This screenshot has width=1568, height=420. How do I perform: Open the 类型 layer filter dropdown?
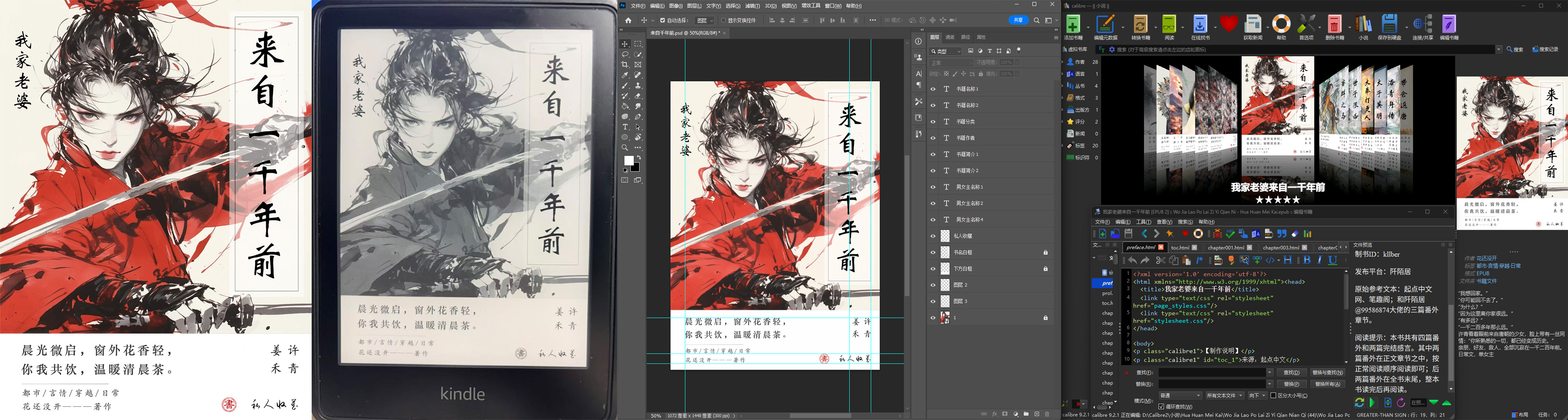pos(945,51)
